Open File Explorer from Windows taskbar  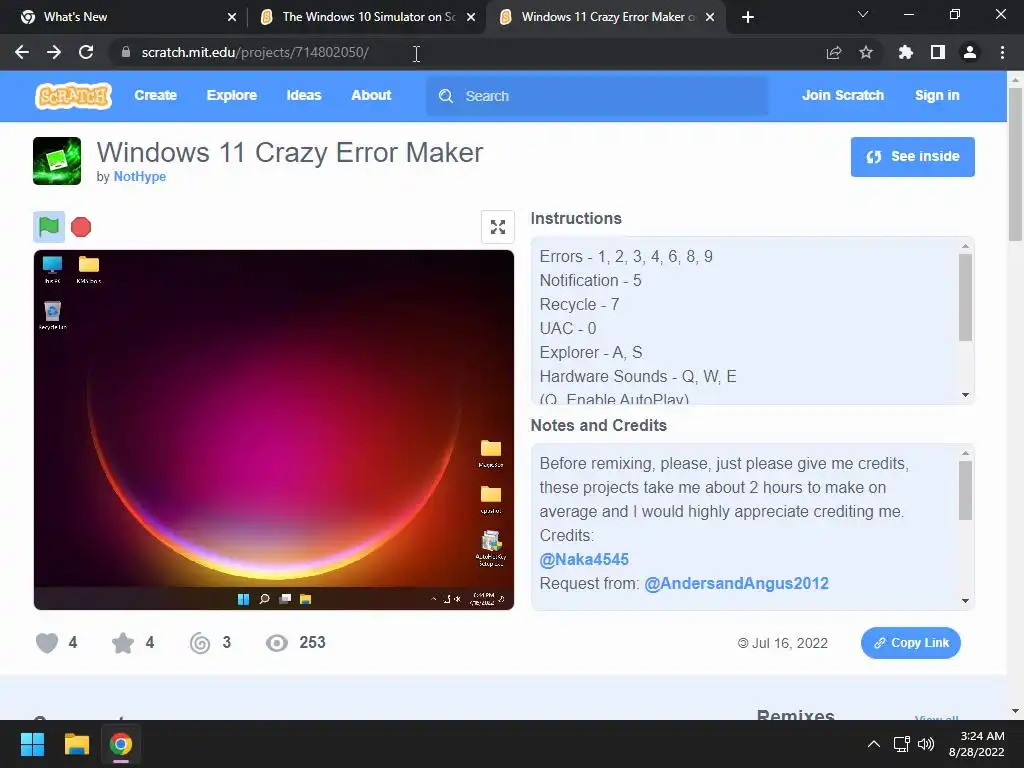[76, 744]
